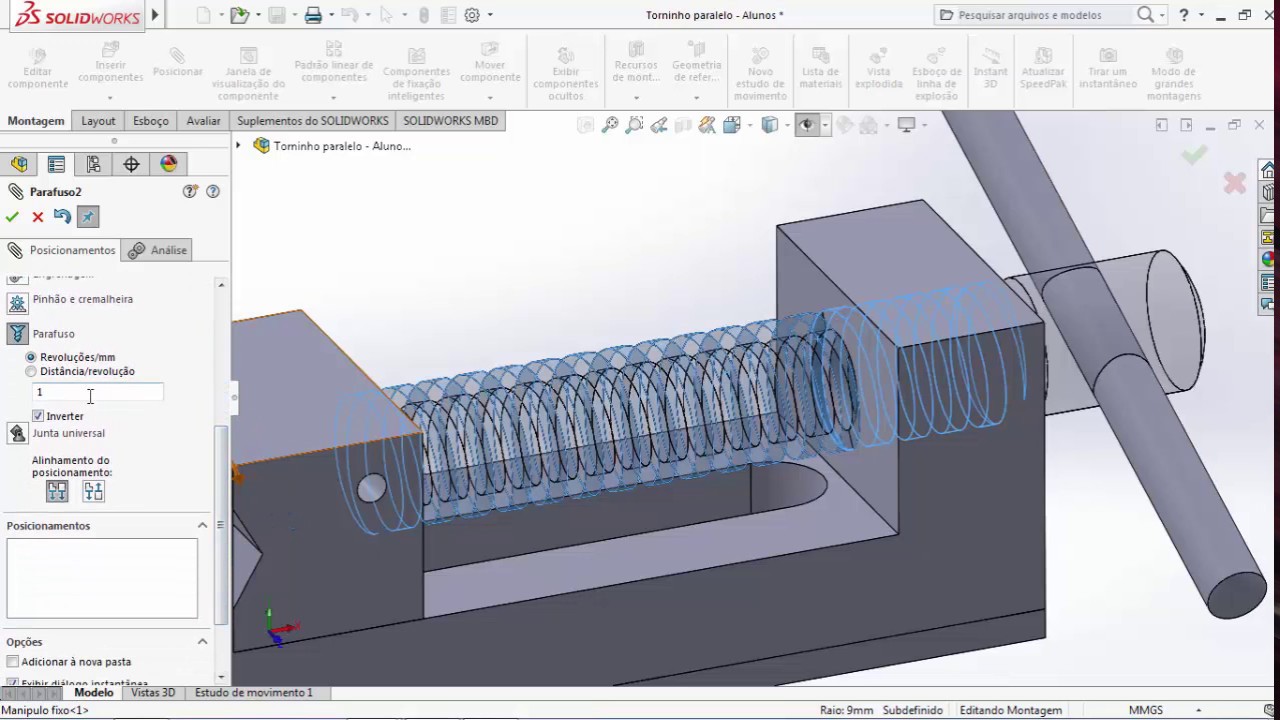Cancel with the viewport red X

(1234, 182)
